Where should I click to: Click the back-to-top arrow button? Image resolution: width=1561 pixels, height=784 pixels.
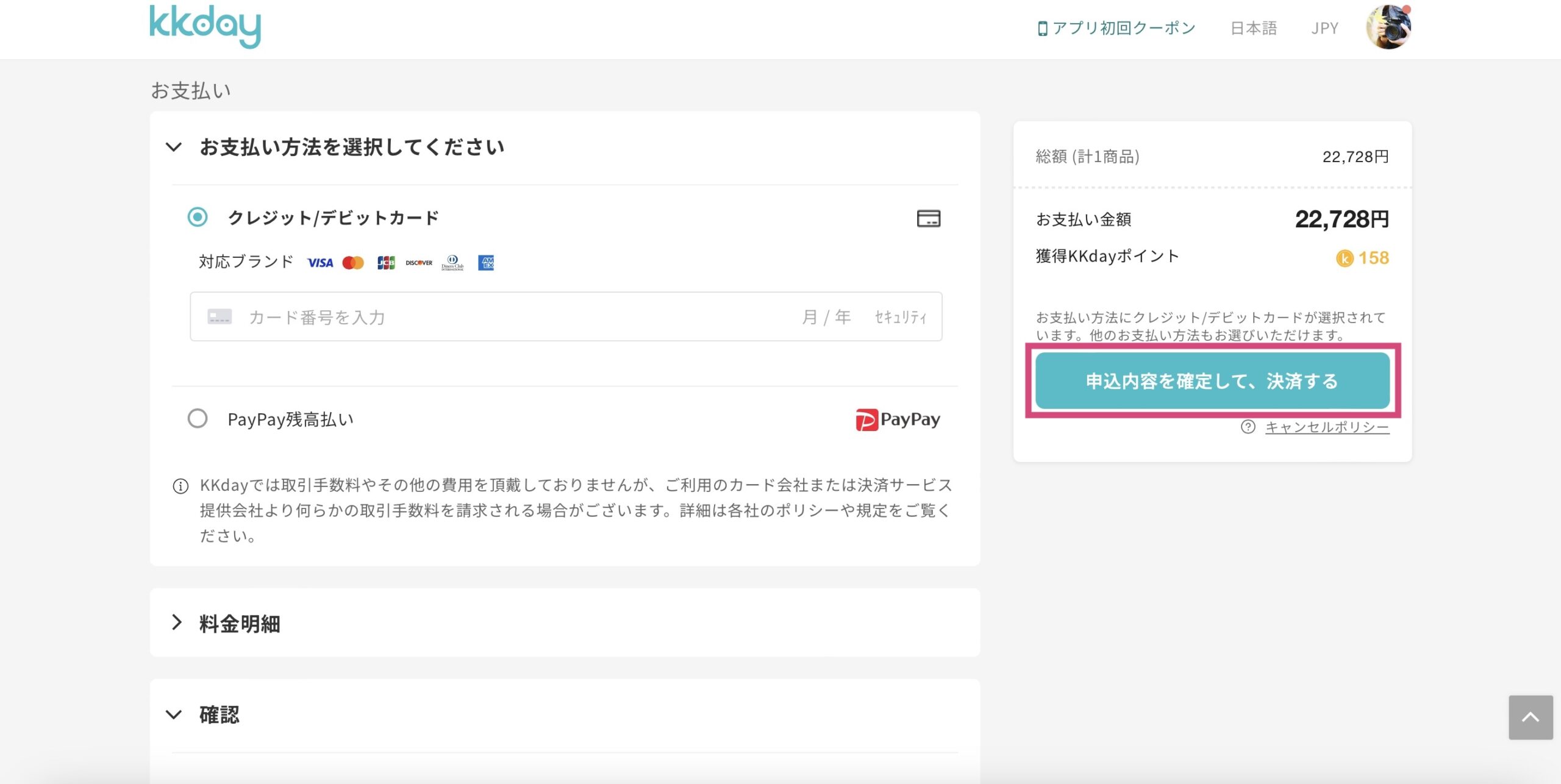tap(1531, 718)
